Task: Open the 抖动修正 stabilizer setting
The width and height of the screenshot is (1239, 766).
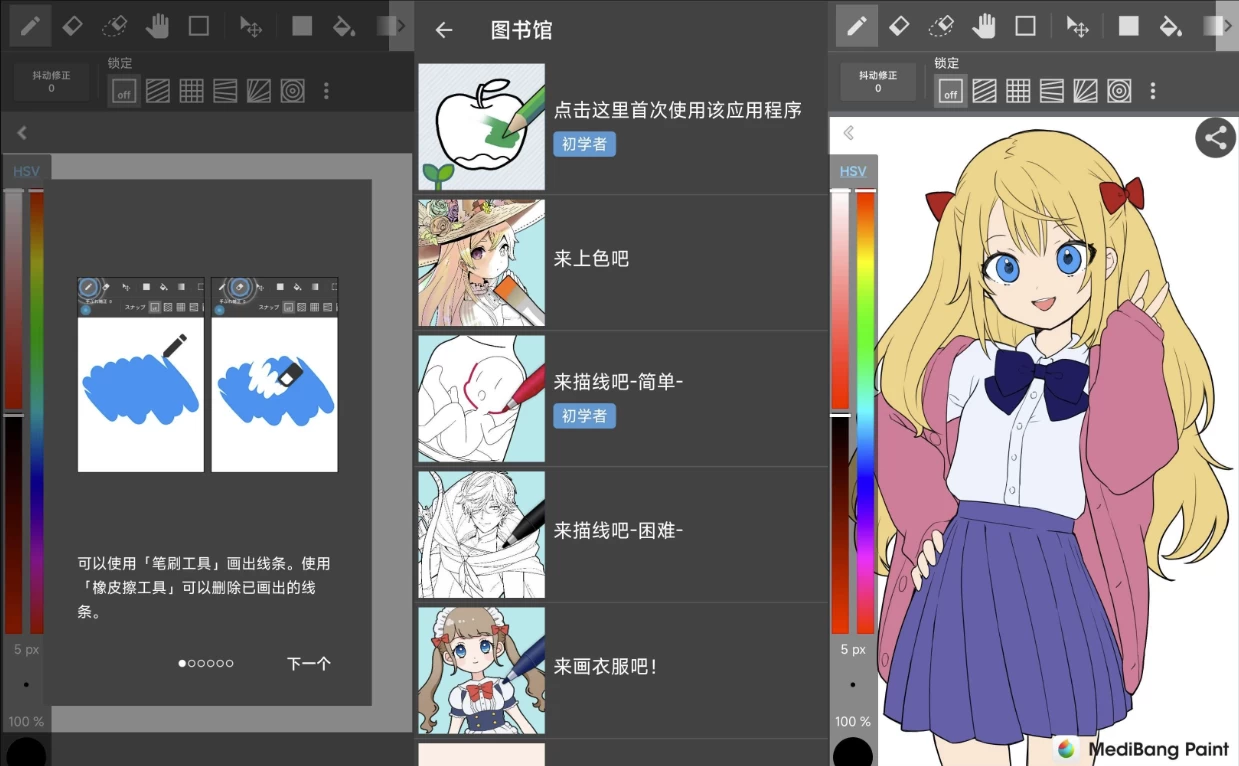Action: coord(50,80)
